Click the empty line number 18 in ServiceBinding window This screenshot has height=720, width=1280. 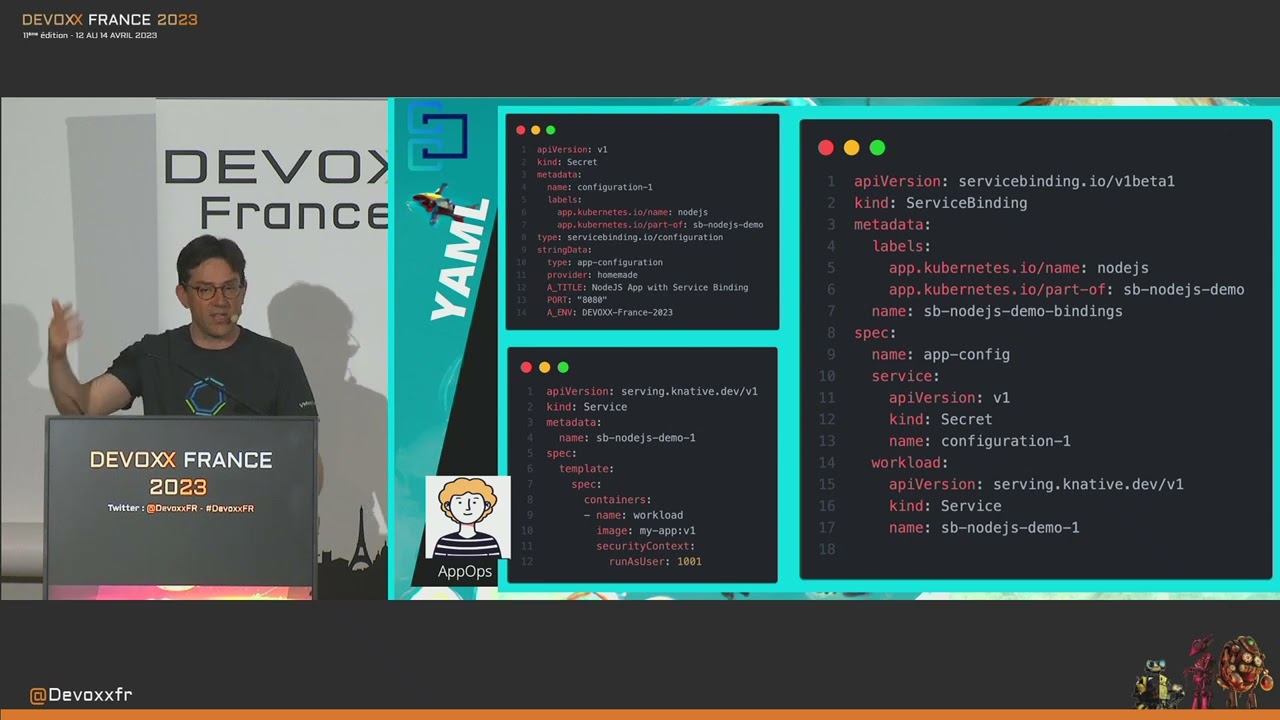[827, 549]
